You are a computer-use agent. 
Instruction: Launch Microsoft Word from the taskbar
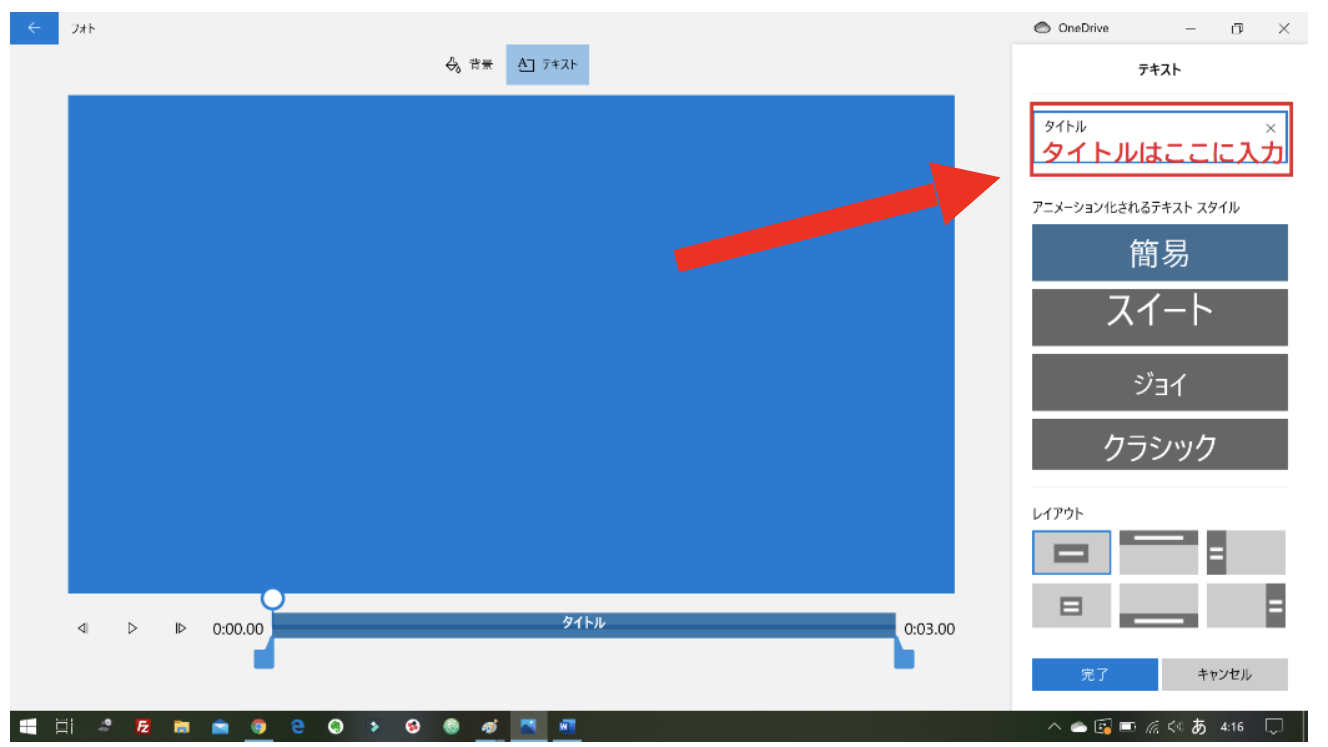tap(566, 727)
